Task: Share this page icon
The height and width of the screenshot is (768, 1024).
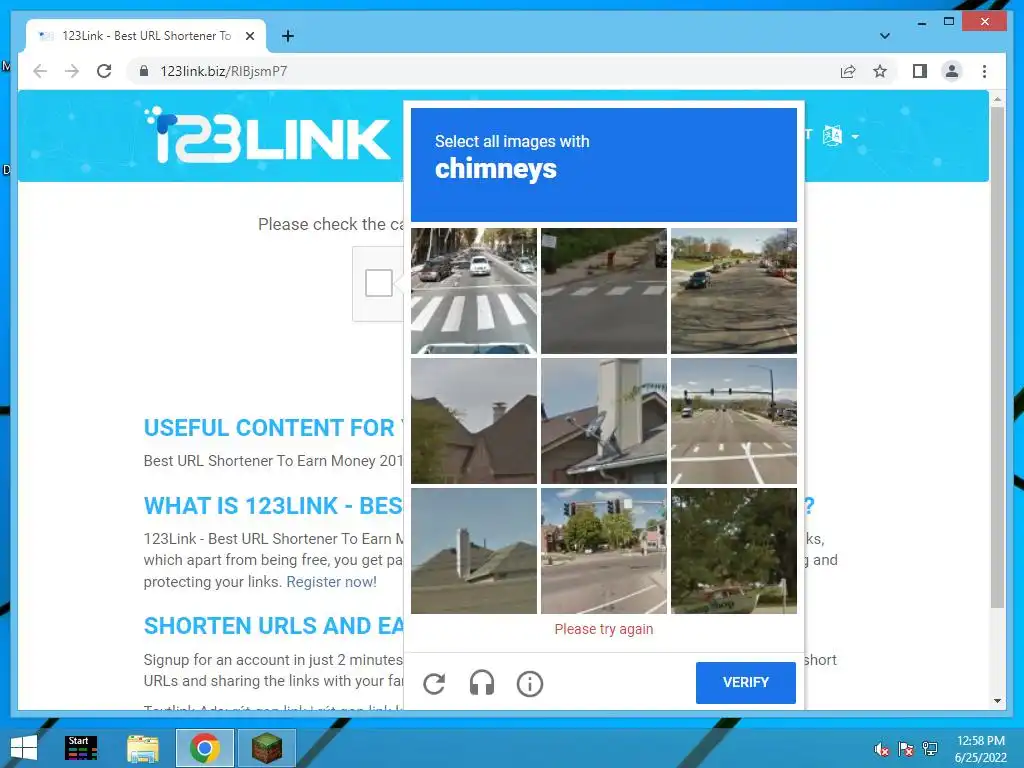Action: [848, 71]
